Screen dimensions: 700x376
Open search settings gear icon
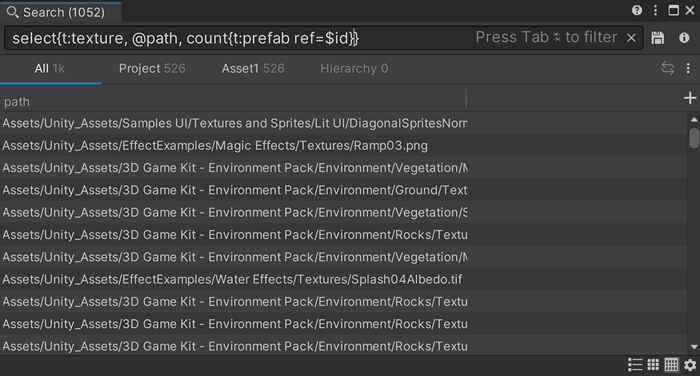(x=690, y=365)
